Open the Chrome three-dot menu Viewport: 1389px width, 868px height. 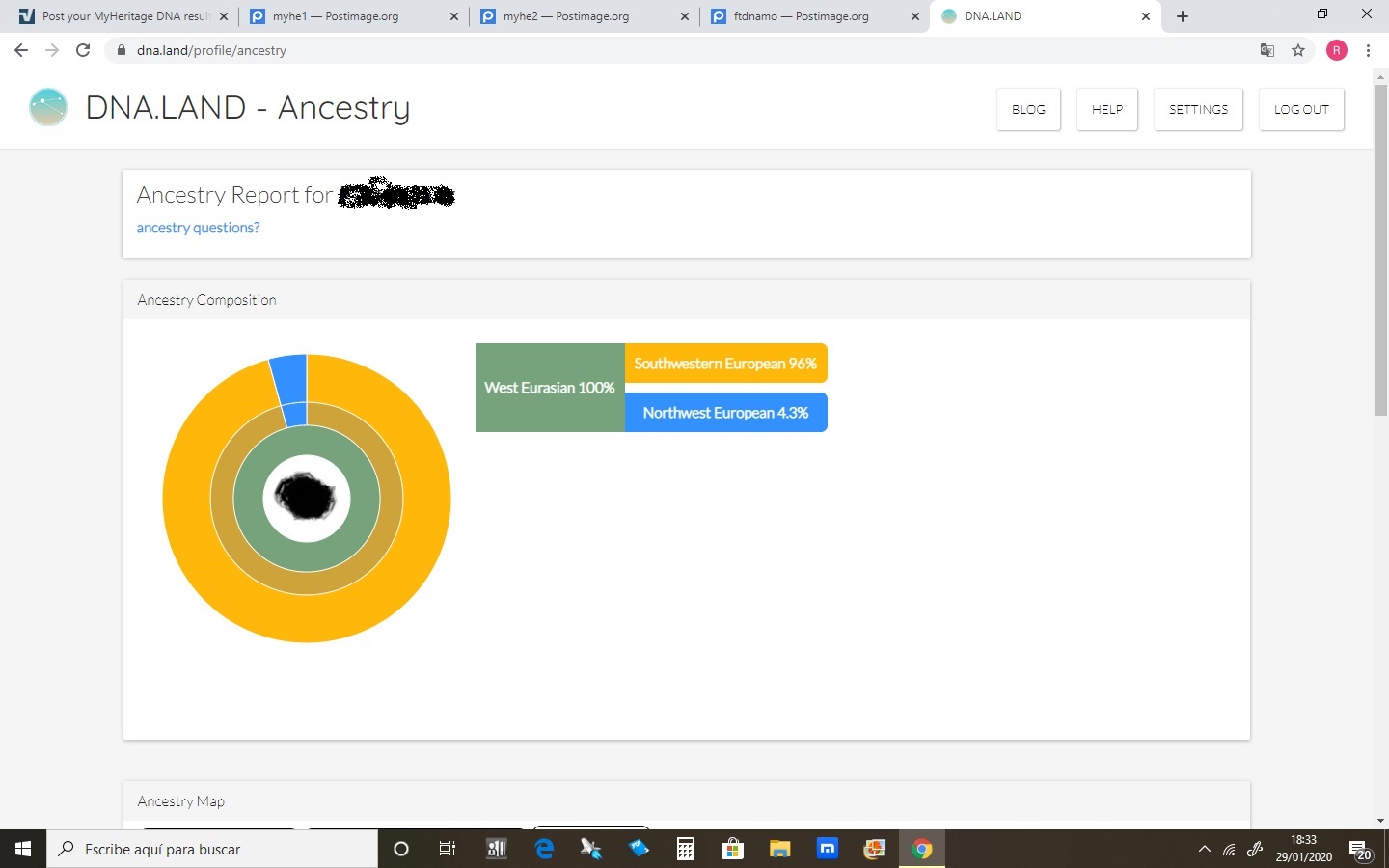(x=1369, y=50)
